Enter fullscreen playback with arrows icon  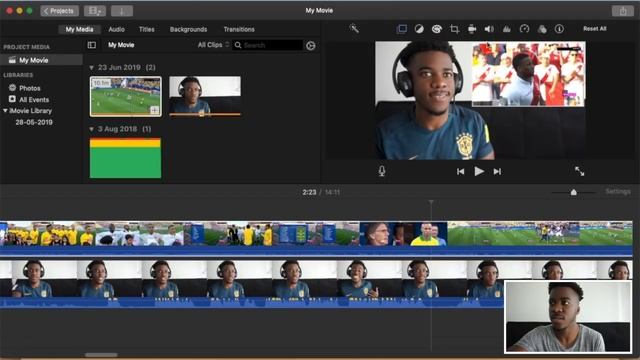click(x=580, y=171)
